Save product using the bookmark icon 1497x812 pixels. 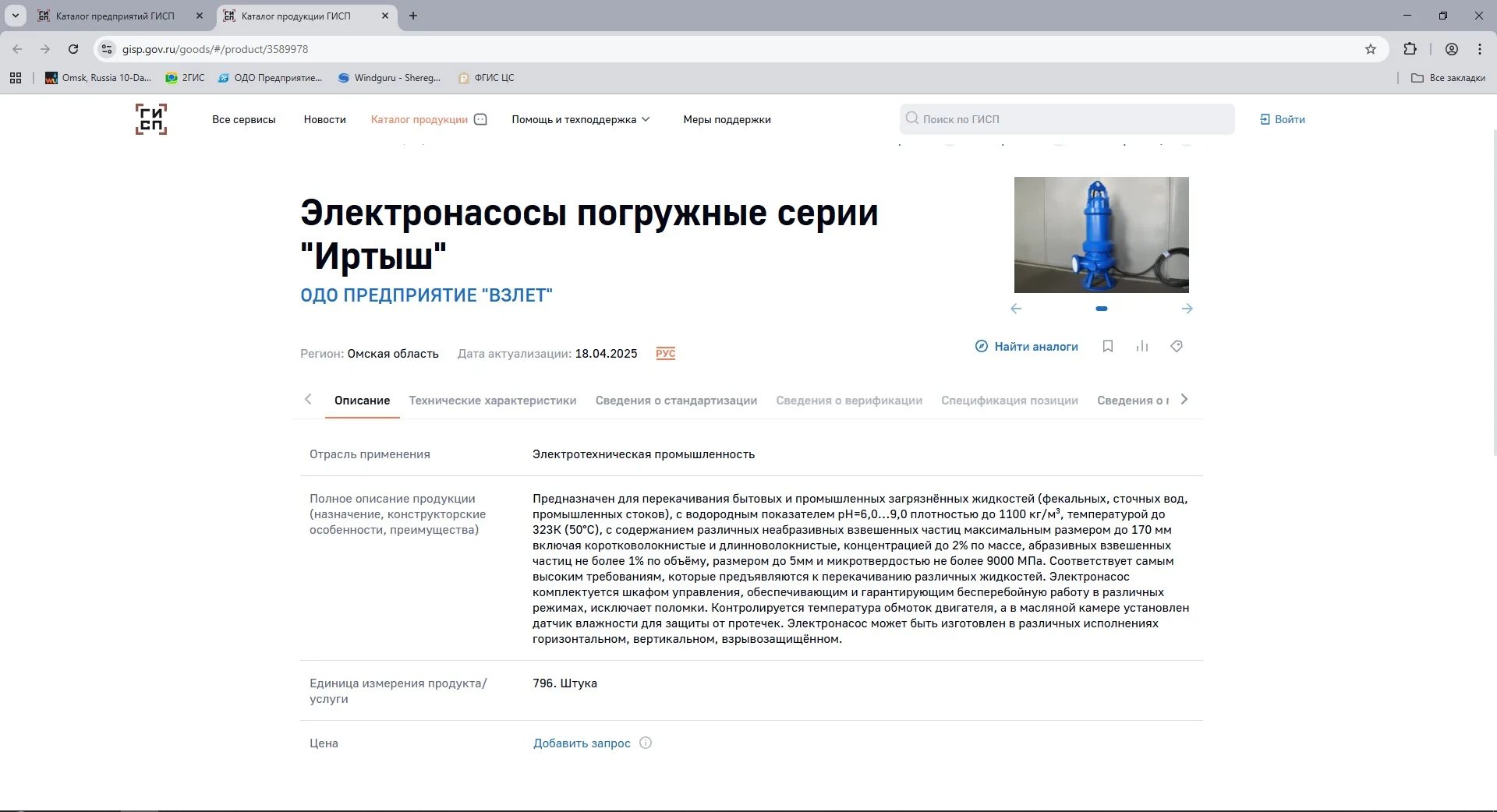(x=1108, y=346)
